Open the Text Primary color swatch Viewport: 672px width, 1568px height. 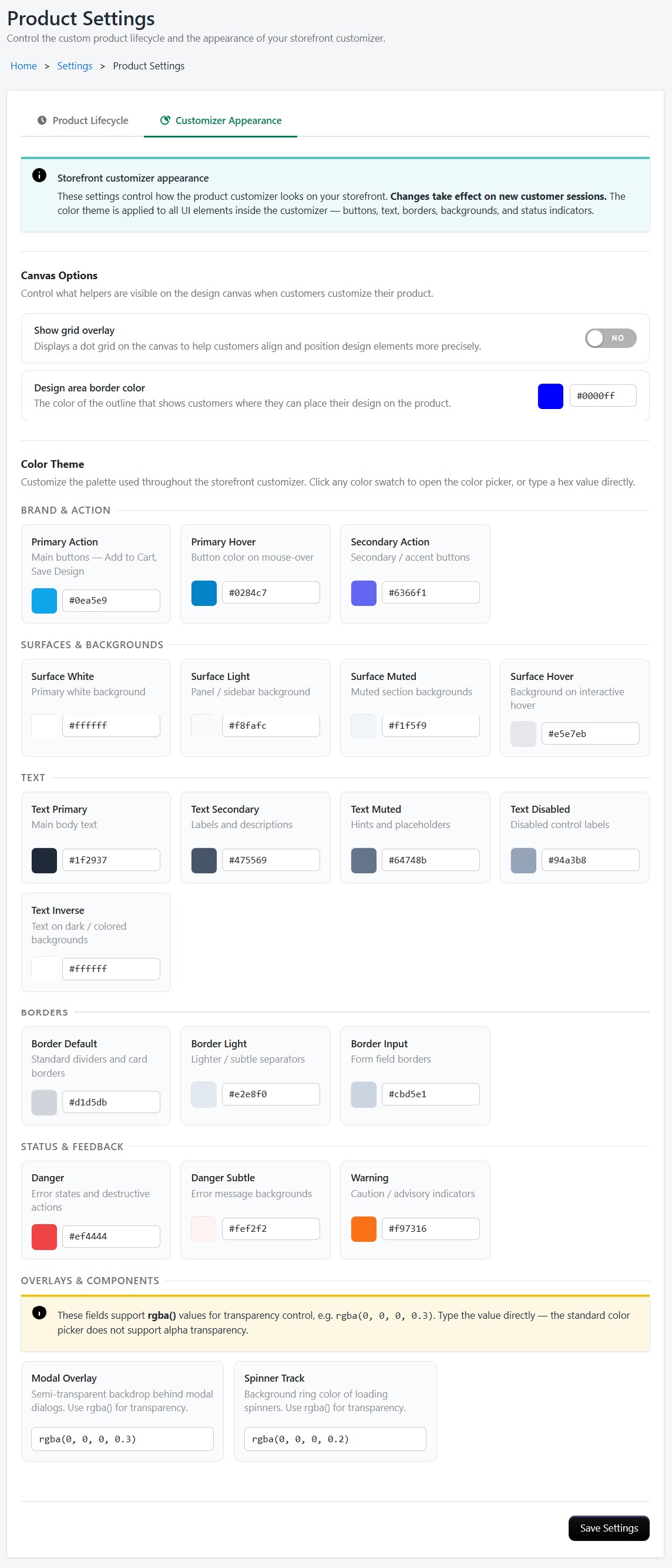click(x=45, y=860)
